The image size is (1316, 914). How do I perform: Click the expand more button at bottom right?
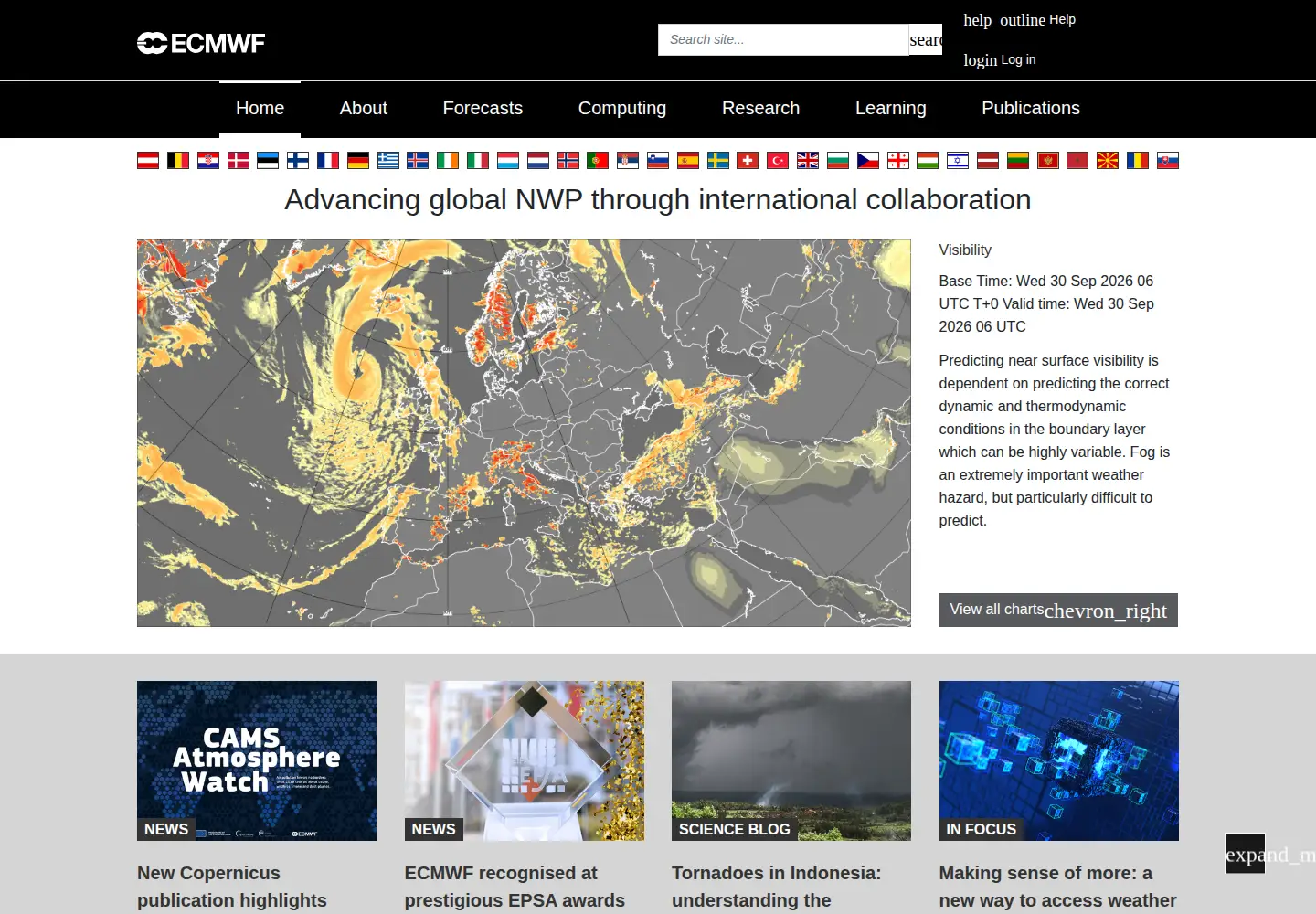pos(1245,854)
